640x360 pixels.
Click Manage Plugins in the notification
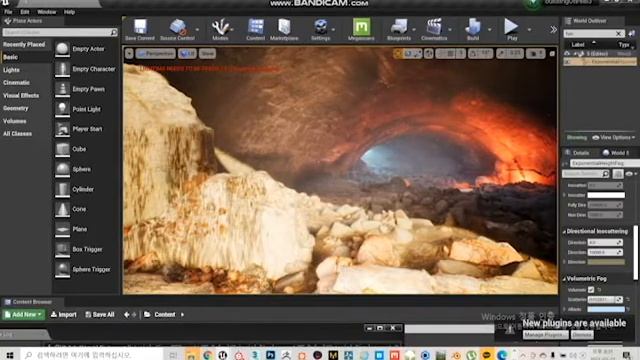click(x=545, y=335)
